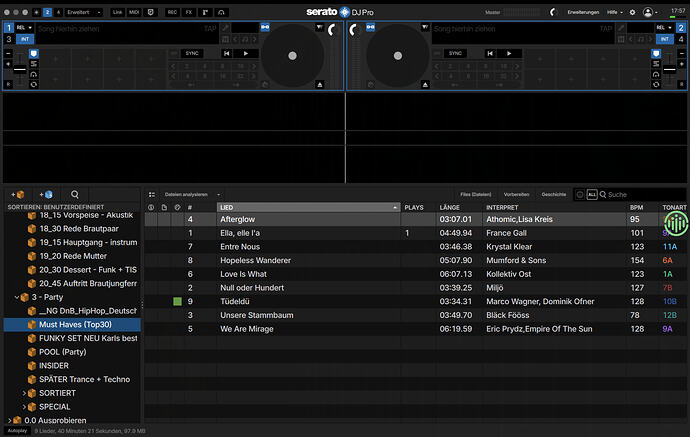Click TAP tempo on left deck
The width and height of the screenshot is (690, 437).
[210, 29]
